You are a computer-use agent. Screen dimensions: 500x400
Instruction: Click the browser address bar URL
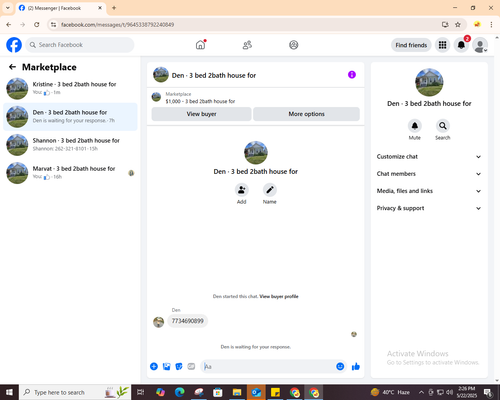[117, 25]
